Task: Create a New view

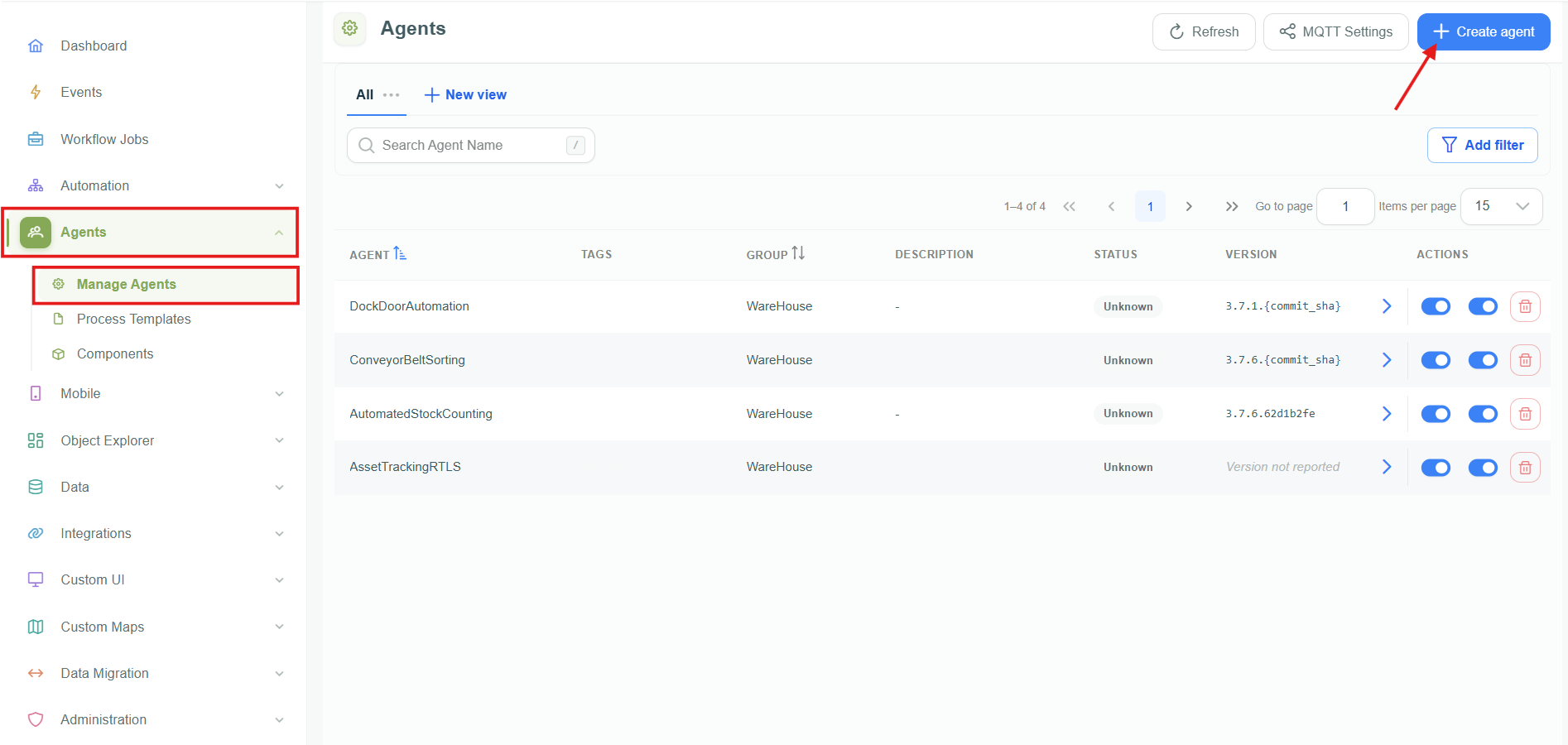Action: 465,94
